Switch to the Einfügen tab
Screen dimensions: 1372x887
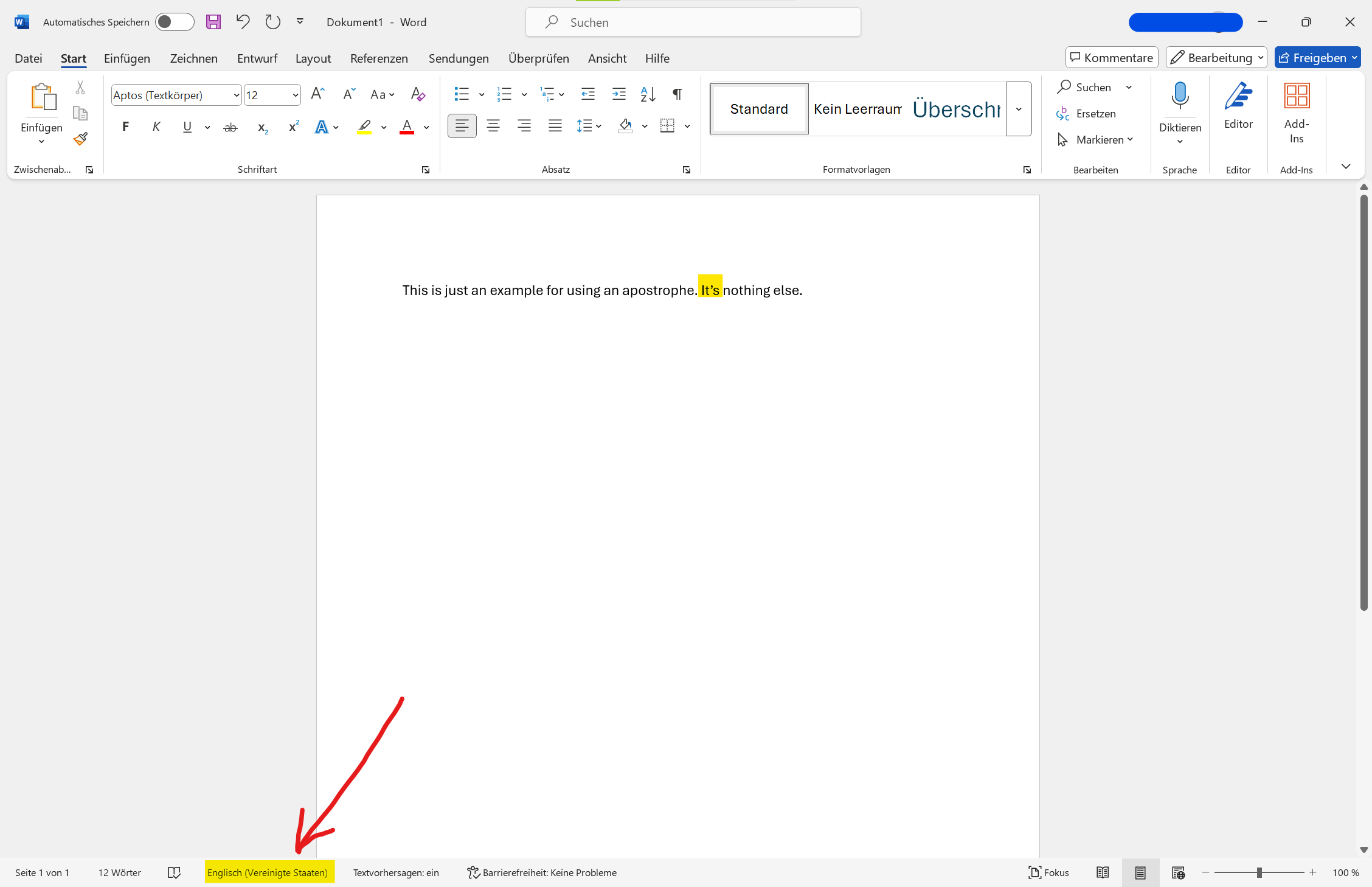point(127,58)
